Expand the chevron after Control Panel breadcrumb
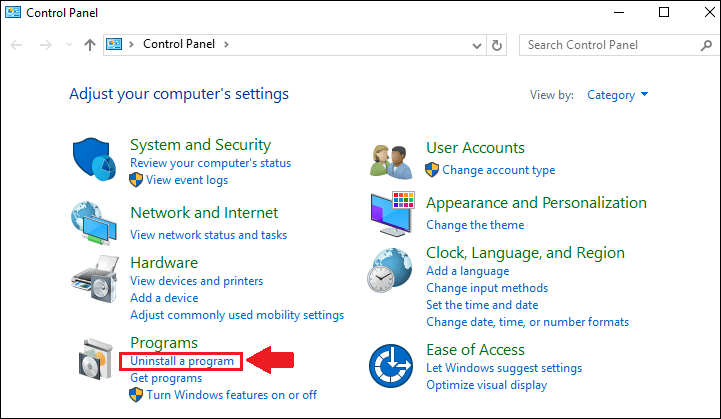The image size is (721, 419). click(226, 45)
